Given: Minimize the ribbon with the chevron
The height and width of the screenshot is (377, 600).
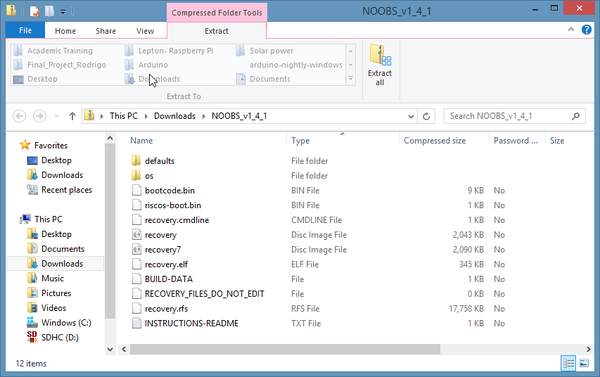Looking at the screenshot, I should 571,29.
